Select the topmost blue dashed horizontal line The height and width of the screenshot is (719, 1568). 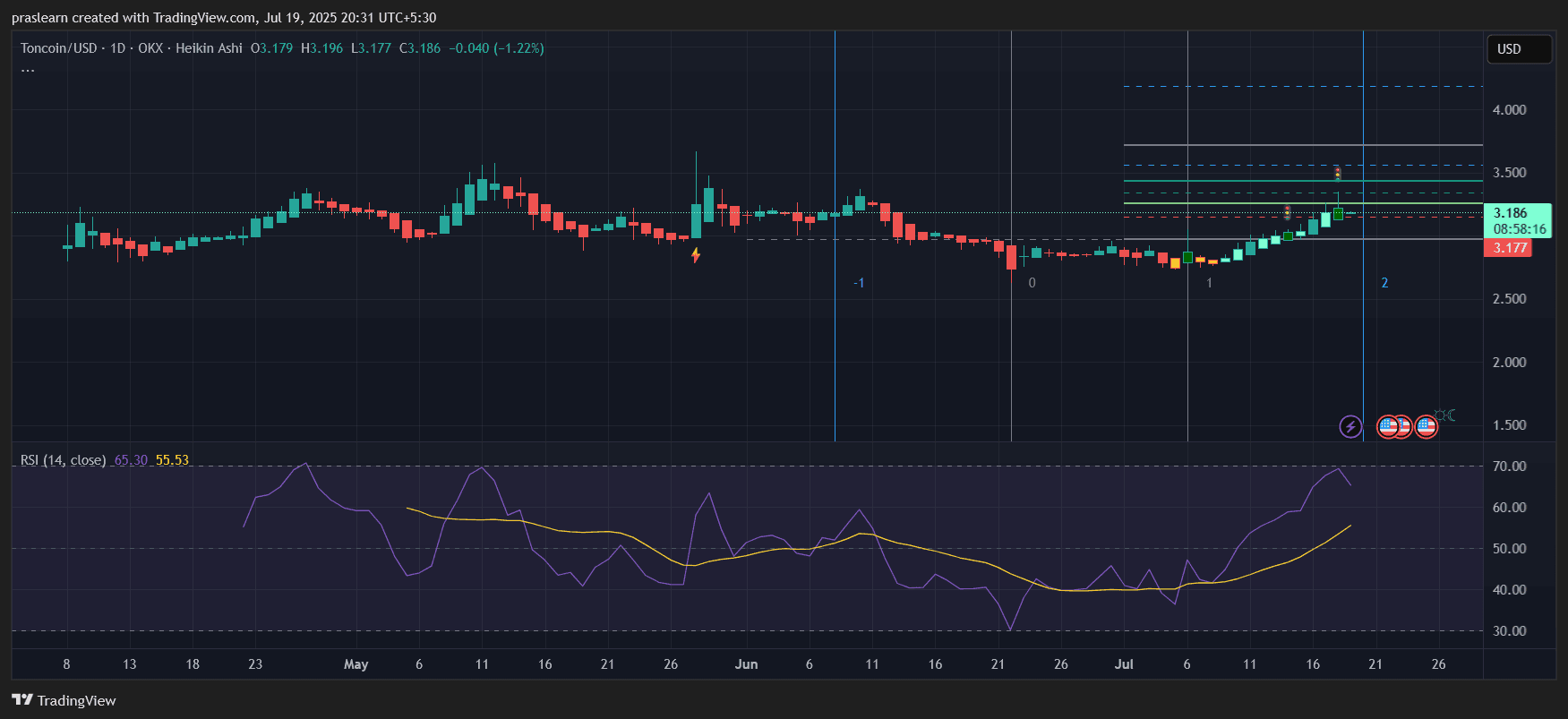pyautogui.click(x=1303, y=87)
